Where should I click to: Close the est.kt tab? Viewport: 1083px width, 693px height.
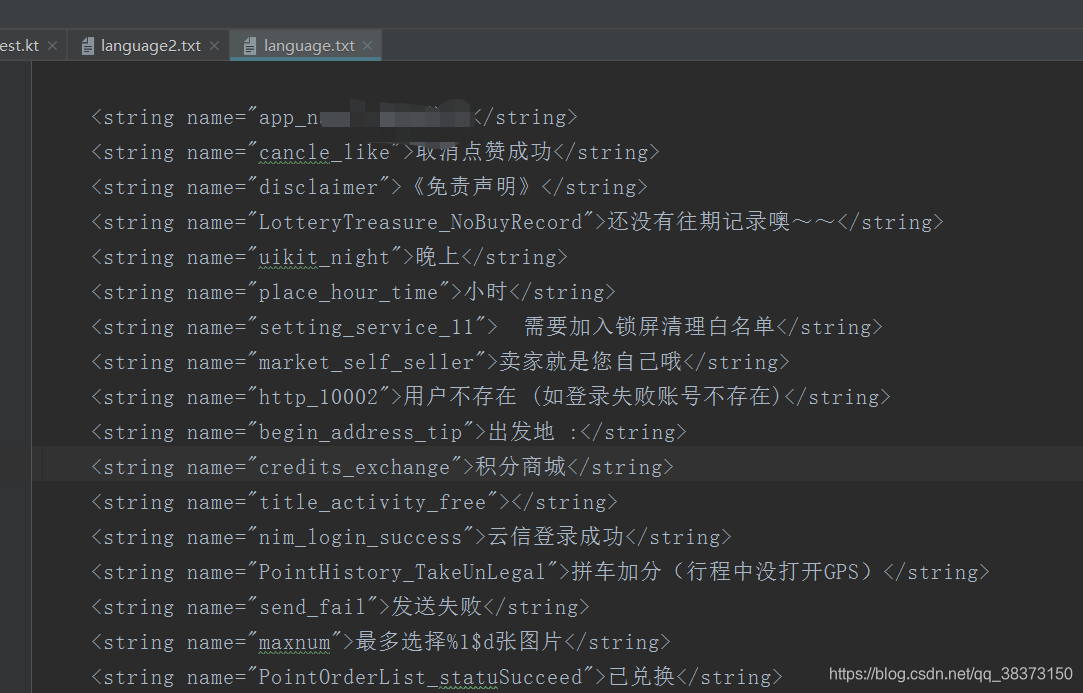(x=52, y=45)
